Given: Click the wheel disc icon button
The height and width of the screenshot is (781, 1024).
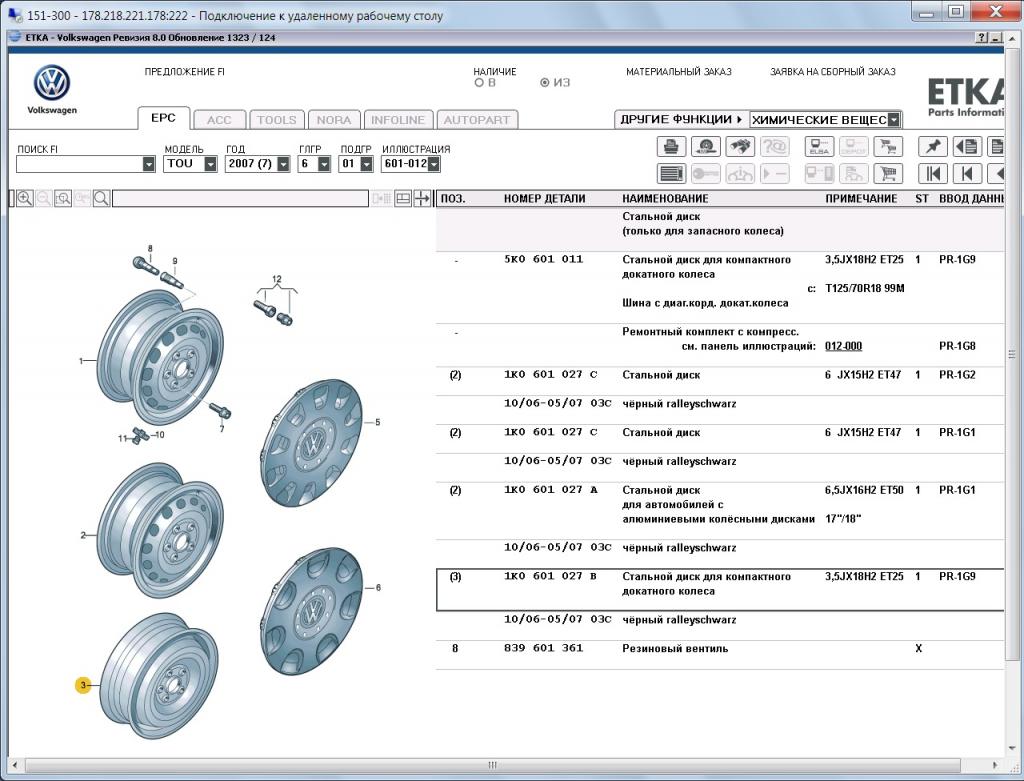Looking at the screenshot, I should pos(705,146).
